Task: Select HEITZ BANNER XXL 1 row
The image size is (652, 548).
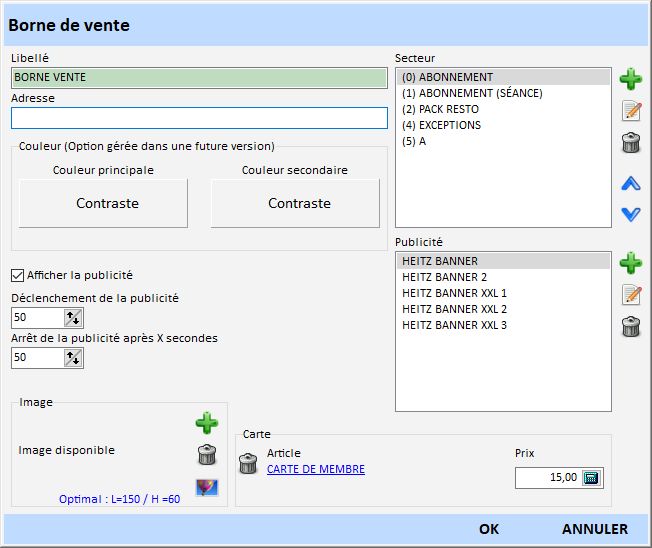Action: (x=503, y=293)
